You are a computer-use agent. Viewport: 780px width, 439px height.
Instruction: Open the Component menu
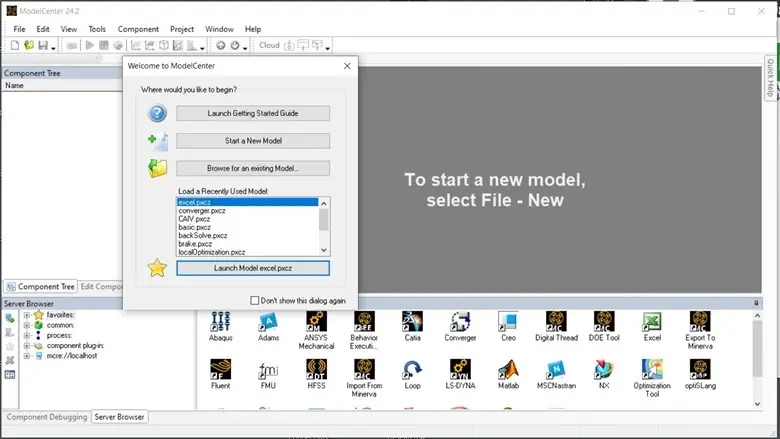(x=138, y=29)
